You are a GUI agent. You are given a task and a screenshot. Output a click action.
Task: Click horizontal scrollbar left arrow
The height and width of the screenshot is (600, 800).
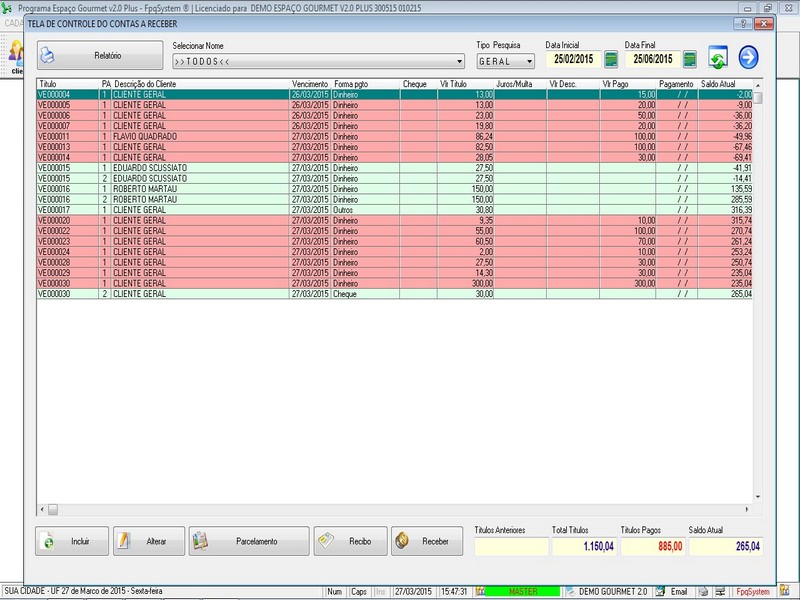(x=42, y=509)
